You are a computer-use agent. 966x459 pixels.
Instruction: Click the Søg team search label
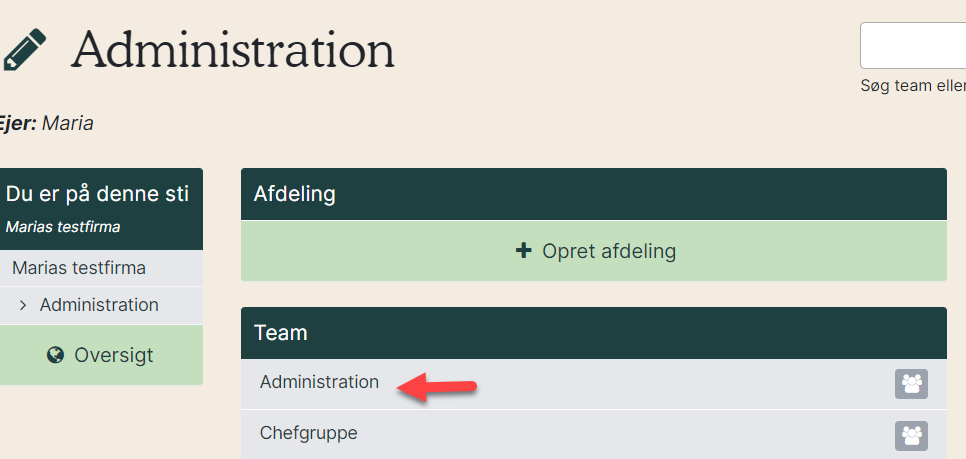point(913,86)
